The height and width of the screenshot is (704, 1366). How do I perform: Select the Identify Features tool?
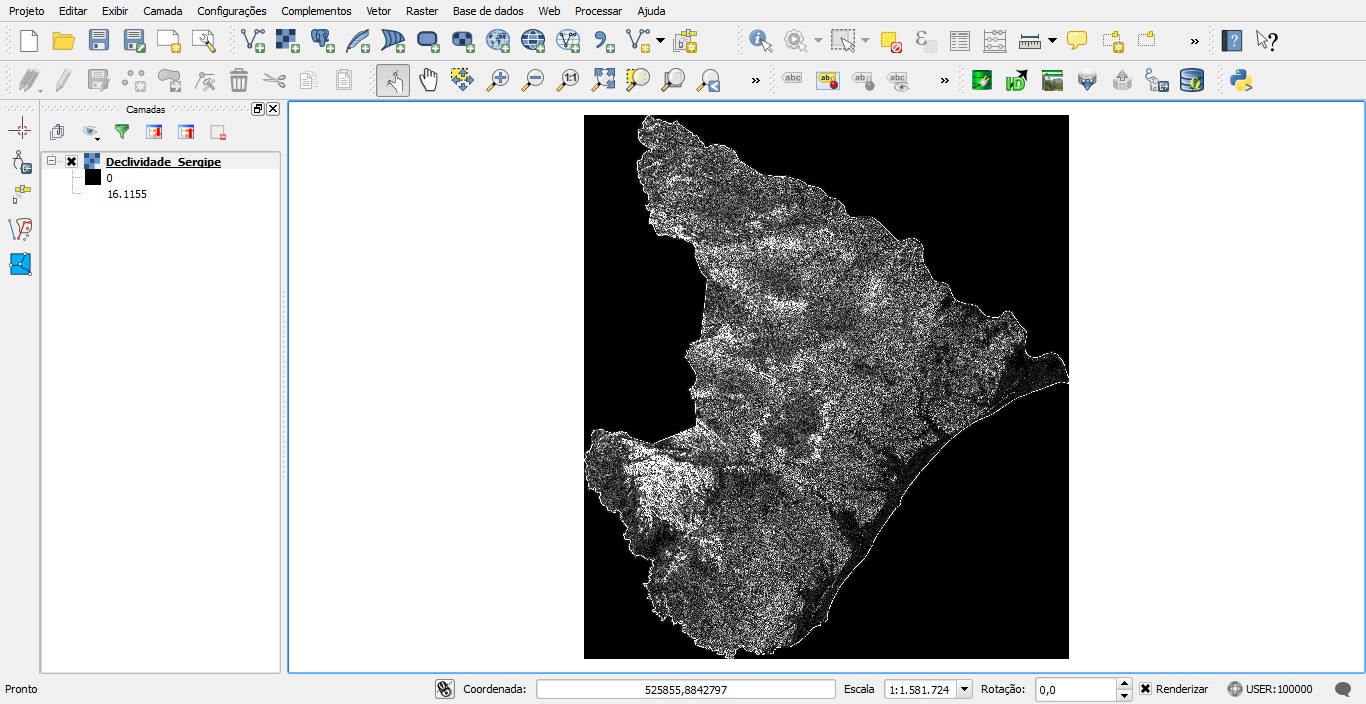click(x=759, y=41)
